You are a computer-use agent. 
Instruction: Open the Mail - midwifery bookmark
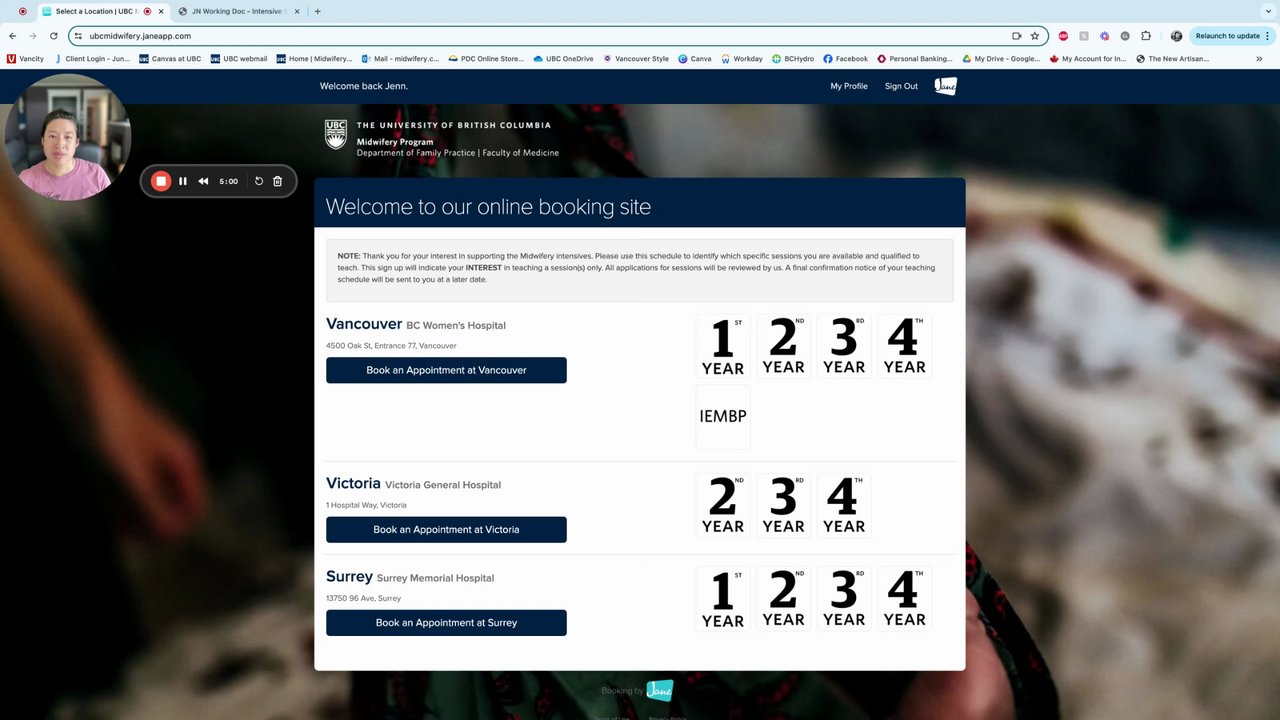tap(399, 59)
